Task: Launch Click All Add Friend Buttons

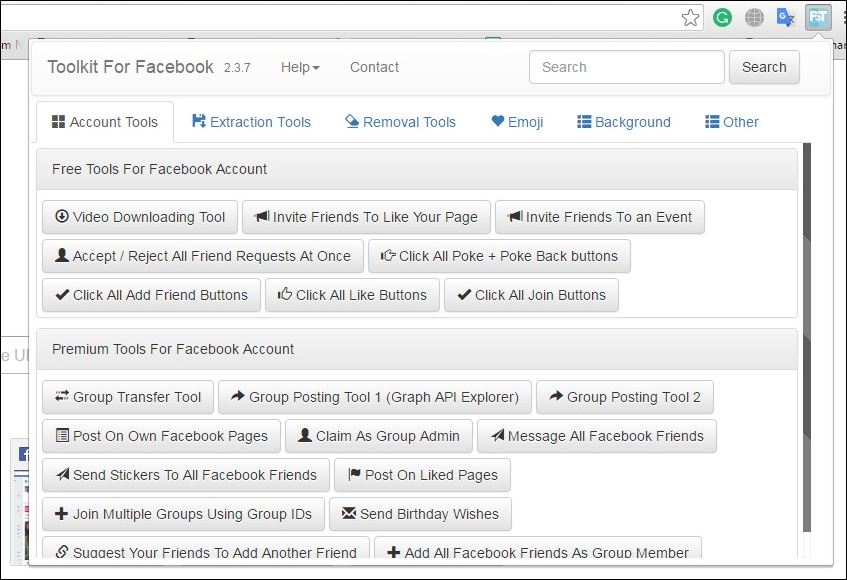Action: [151, 295]
